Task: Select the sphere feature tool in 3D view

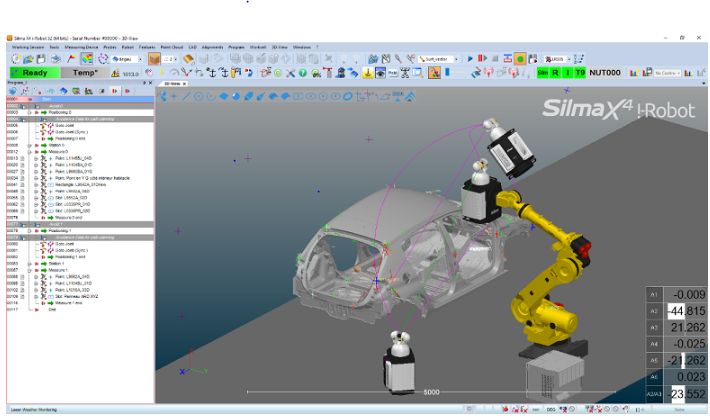Action: [236, 96]
